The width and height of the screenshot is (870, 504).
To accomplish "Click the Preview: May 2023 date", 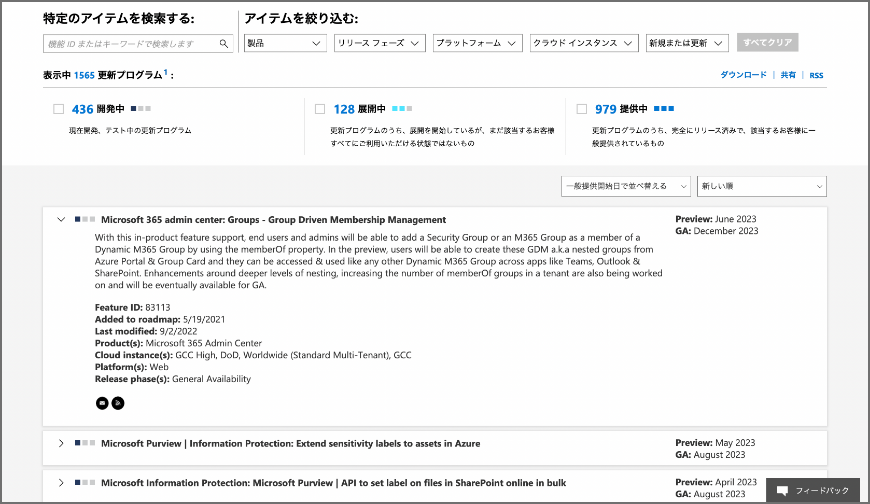I will pyautogui.click(x=715, y=443).
